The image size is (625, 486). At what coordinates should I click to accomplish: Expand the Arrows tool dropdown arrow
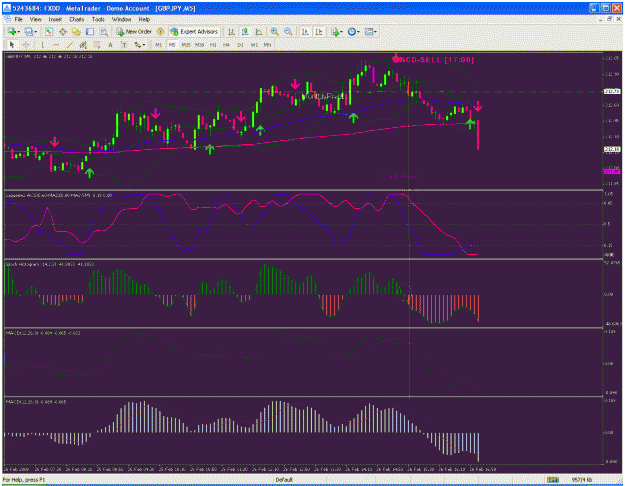[144, 45]
